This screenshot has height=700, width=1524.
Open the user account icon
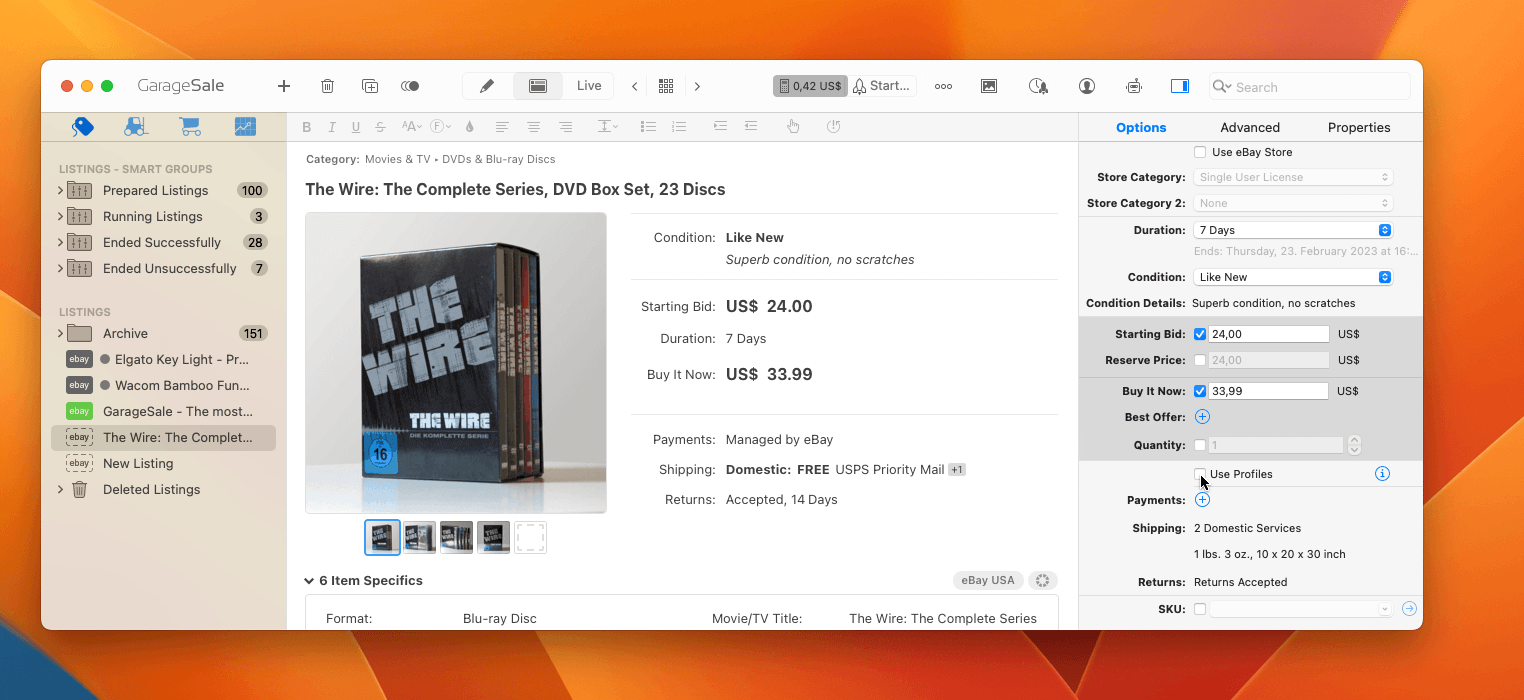coord(1087,86)
